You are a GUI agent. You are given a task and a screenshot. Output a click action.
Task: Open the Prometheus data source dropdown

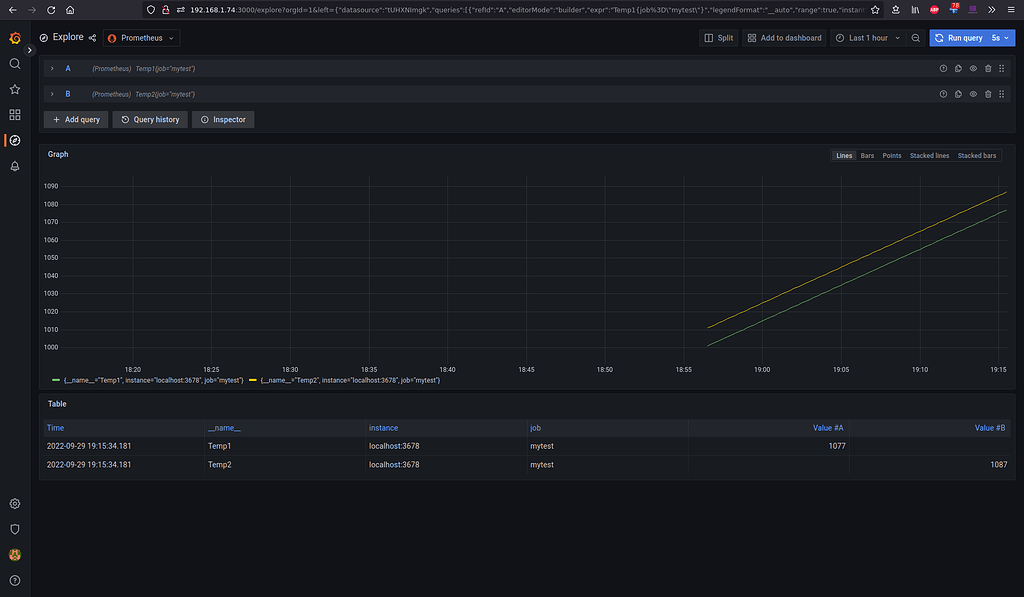140,38
